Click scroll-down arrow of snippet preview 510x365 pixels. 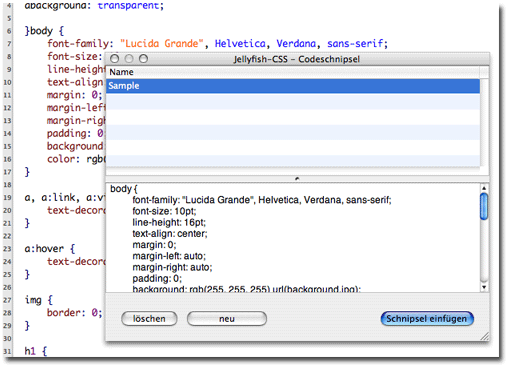tap(484, 287)
